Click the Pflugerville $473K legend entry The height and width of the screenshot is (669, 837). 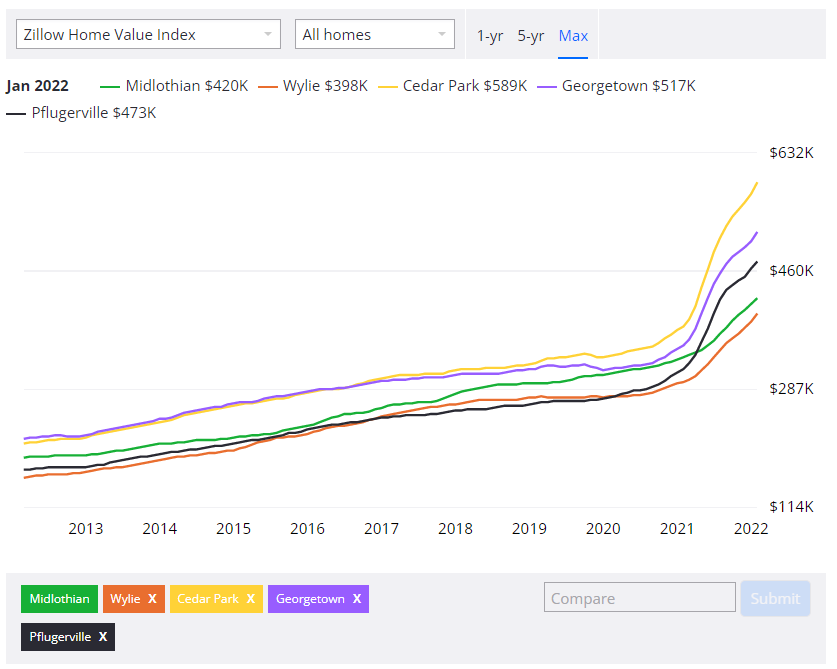(x=81, y=113)
